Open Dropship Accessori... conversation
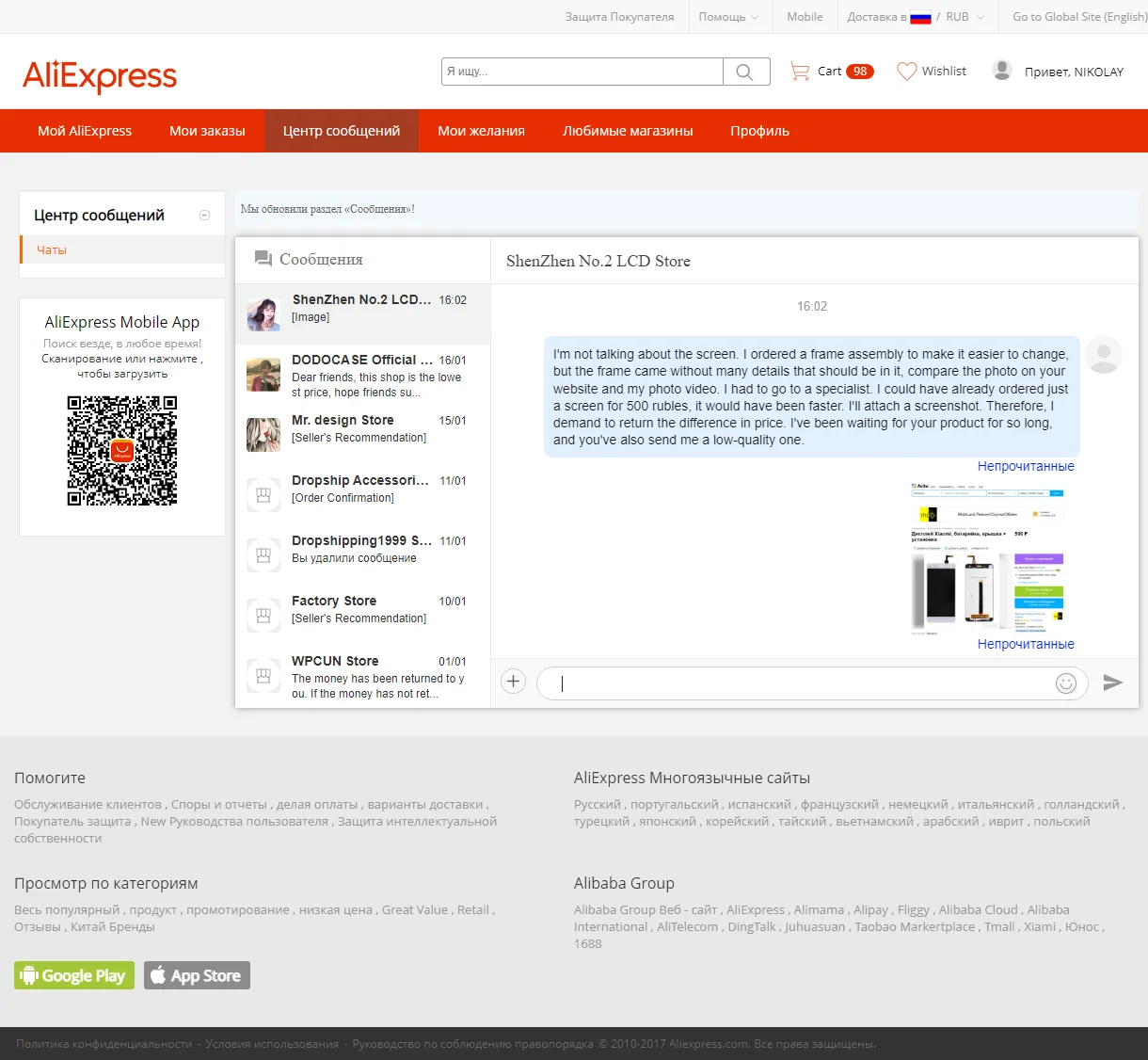This screenshot has width=1148, height=1060. (362, 495)
